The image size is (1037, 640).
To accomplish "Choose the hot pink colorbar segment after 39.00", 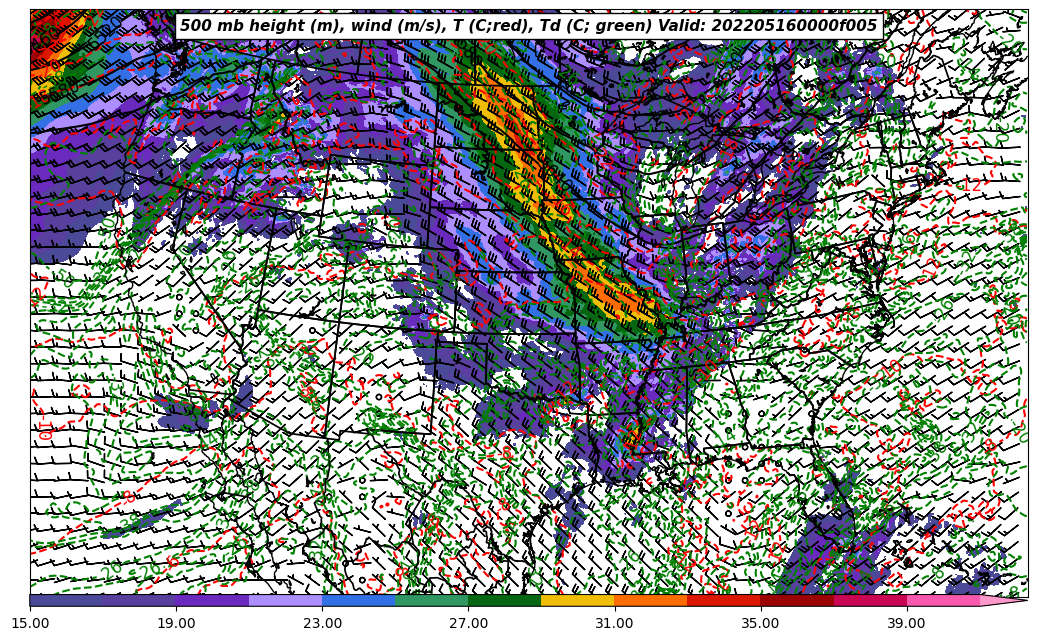I will pos(943,600).
